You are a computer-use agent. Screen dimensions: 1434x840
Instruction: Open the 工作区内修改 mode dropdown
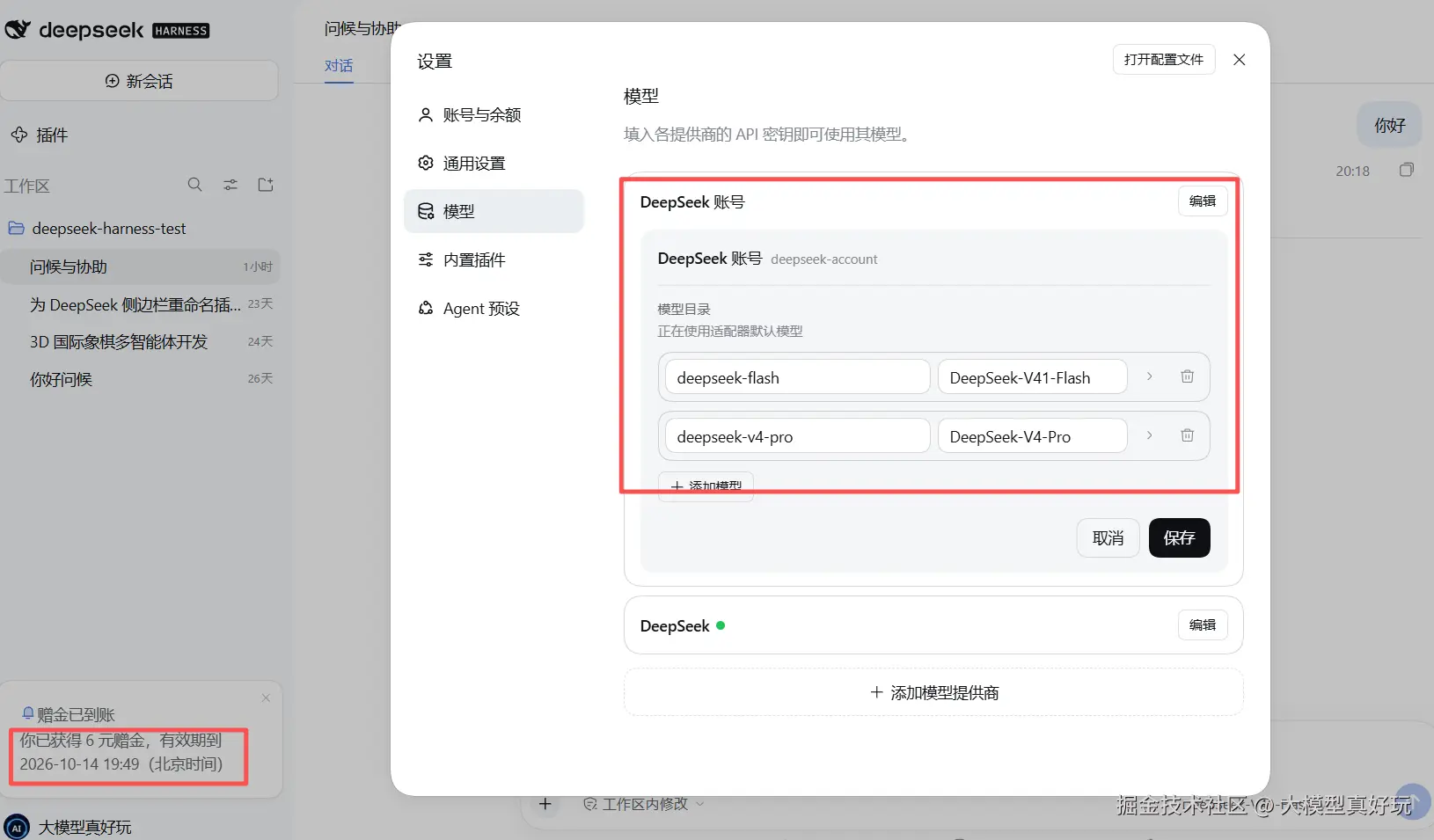644,804
